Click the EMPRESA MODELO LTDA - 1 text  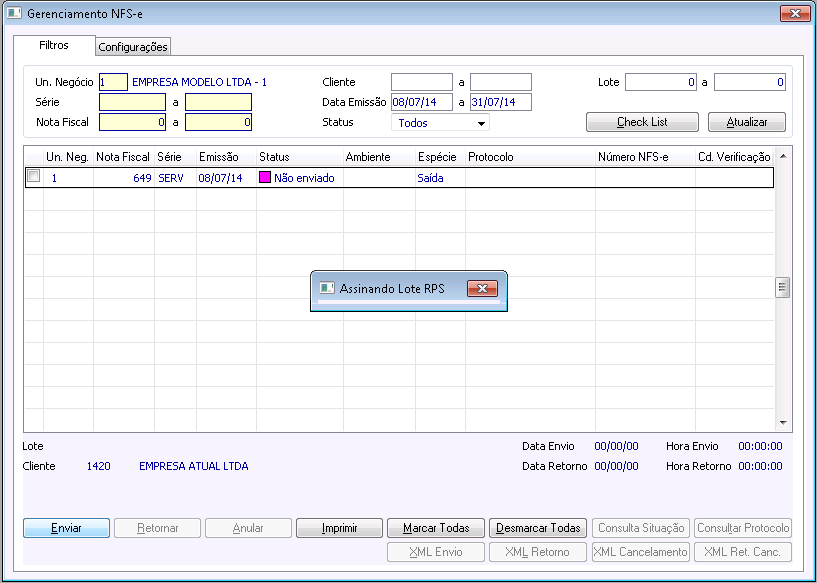200,82
